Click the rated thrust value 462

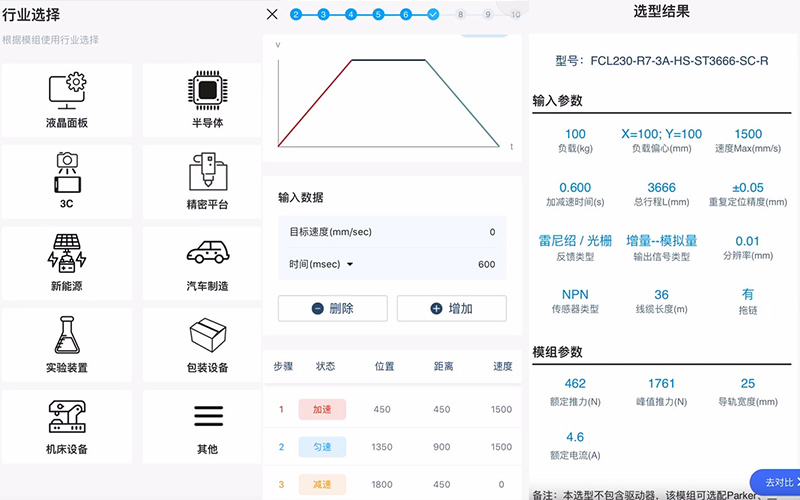(575, 384)
